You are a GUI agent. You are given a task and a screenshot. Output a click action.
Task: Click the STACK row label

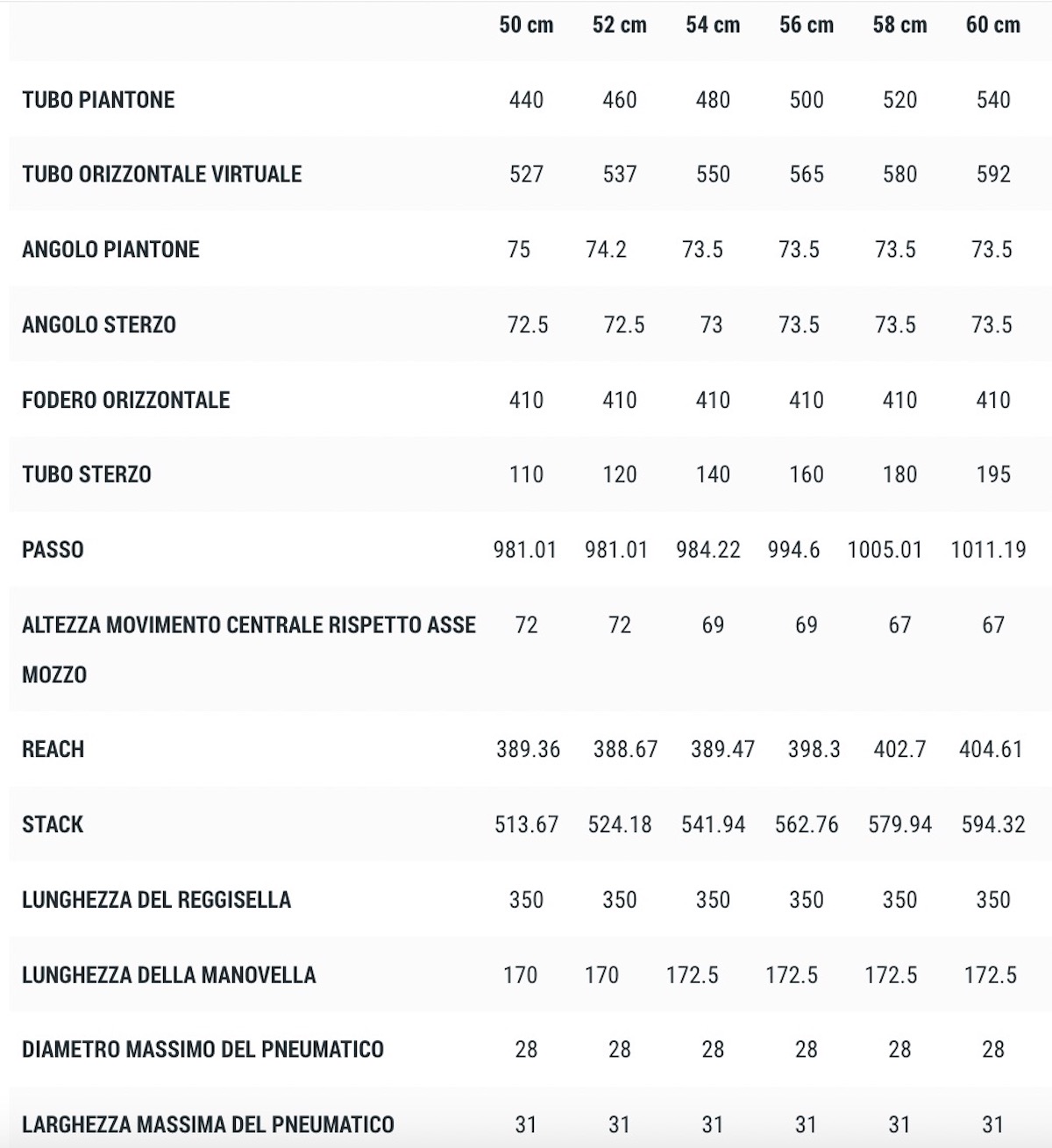[53, 824]
